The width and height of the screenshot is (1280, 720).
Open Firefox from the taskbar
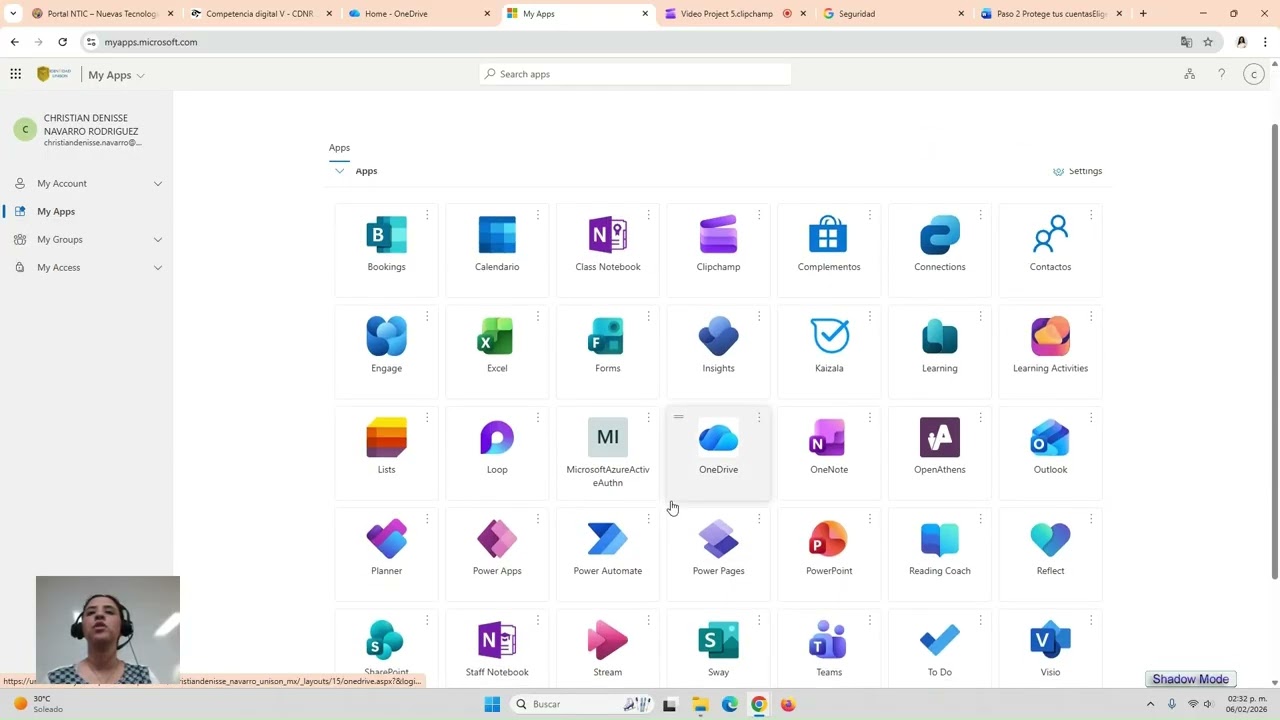[788, 704]
